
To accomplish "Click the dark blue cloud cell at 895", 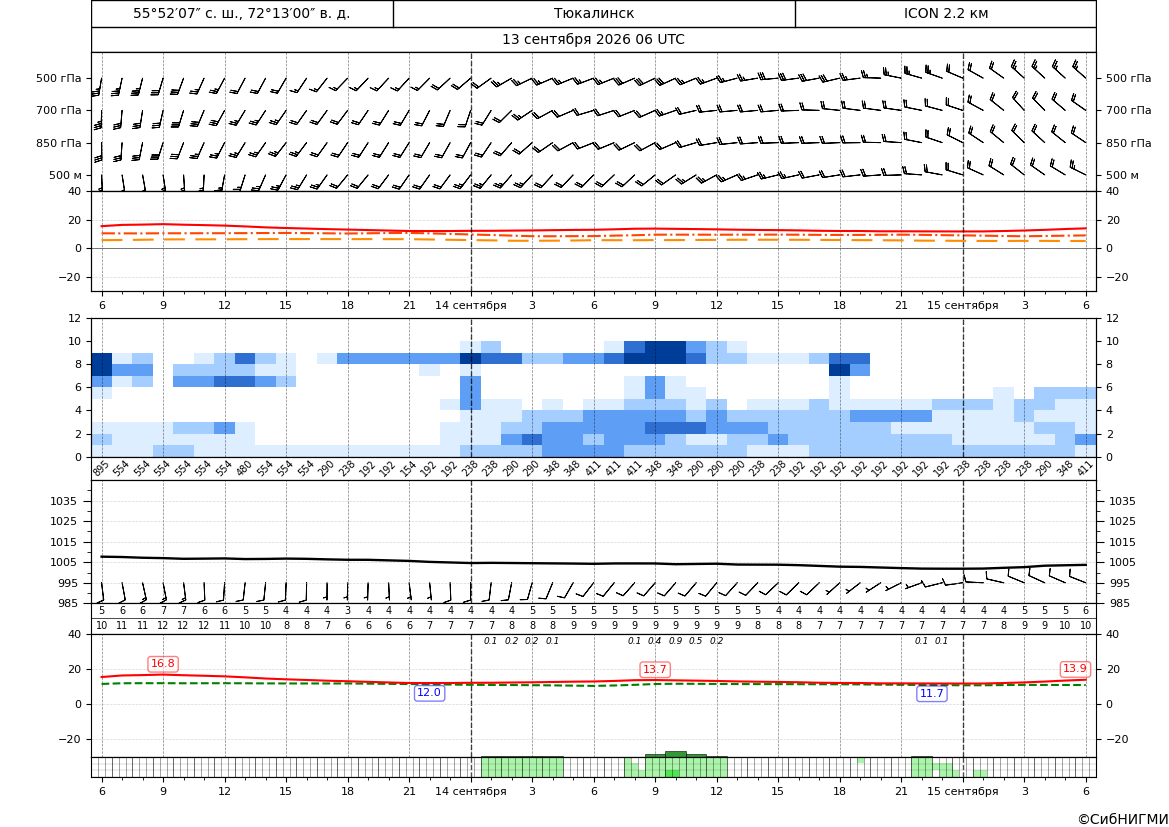I will pyautogui.click(x=101, y=365).
